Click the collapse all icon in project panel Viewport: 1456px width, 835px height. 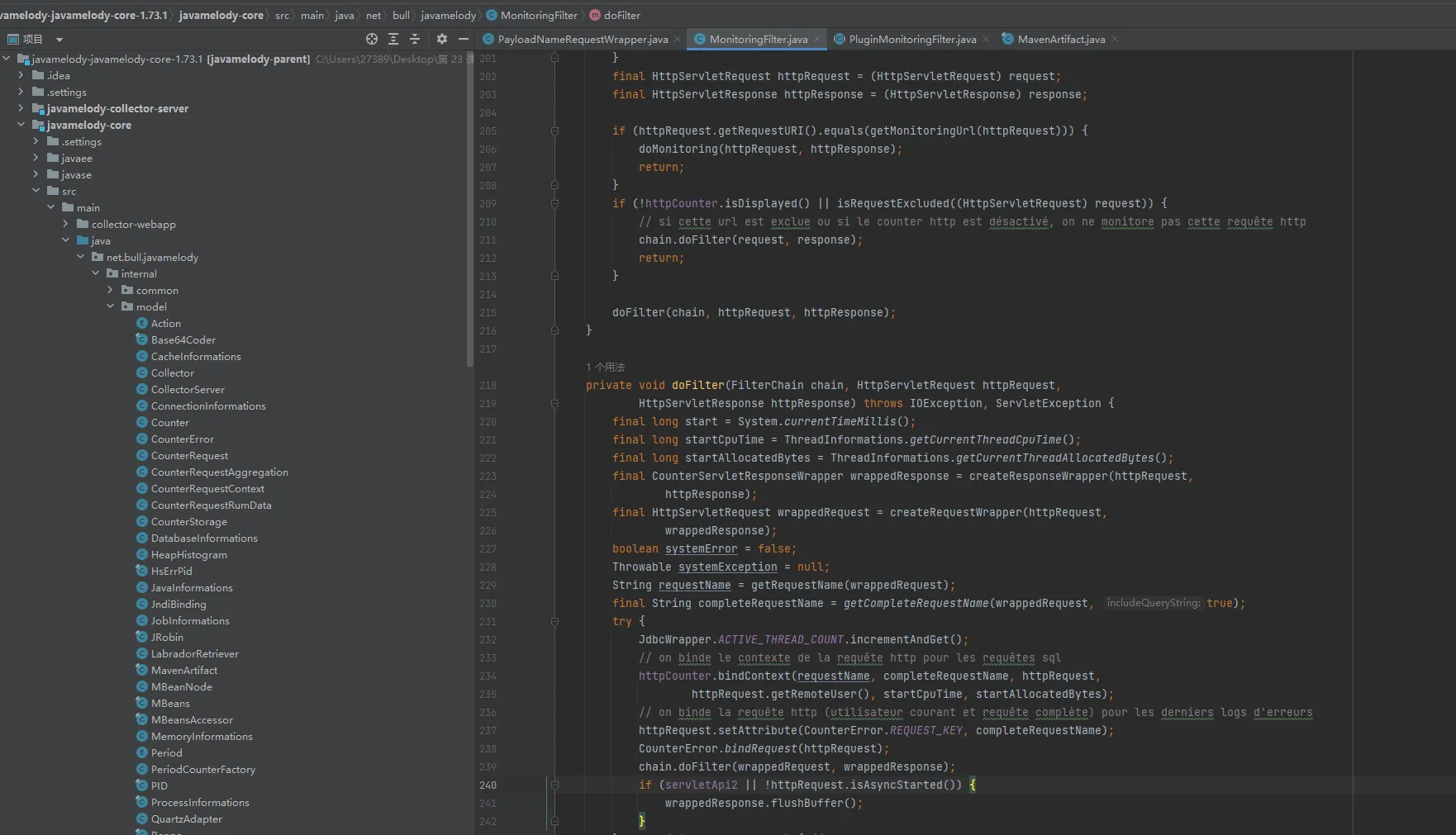[415, 39]
